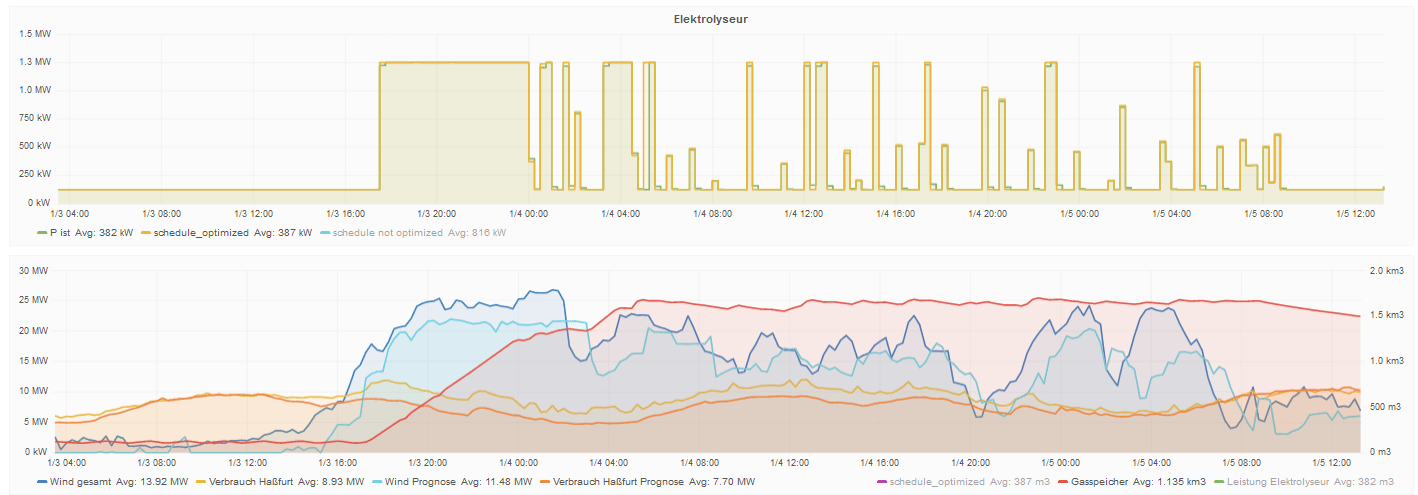1418x495 pixels.
Task: Click the Gasspeicher legend label
Action: (1104, 482)
